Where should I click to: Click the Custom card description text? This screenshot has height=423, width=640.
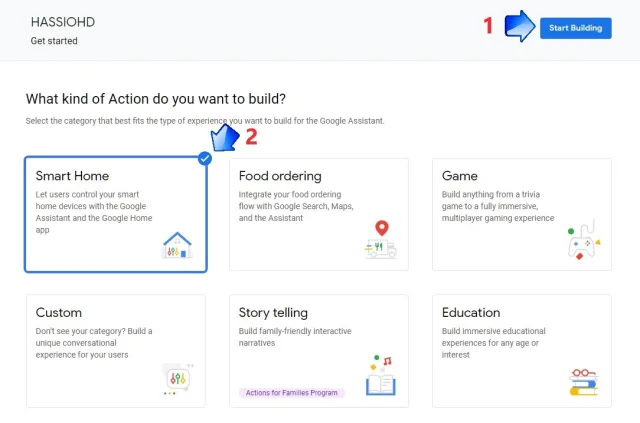(94, 343)
